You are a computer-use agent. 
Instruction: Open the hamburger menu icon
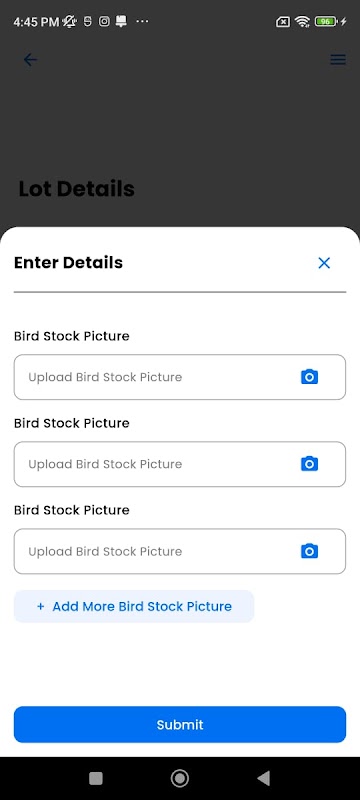point(338,60)
